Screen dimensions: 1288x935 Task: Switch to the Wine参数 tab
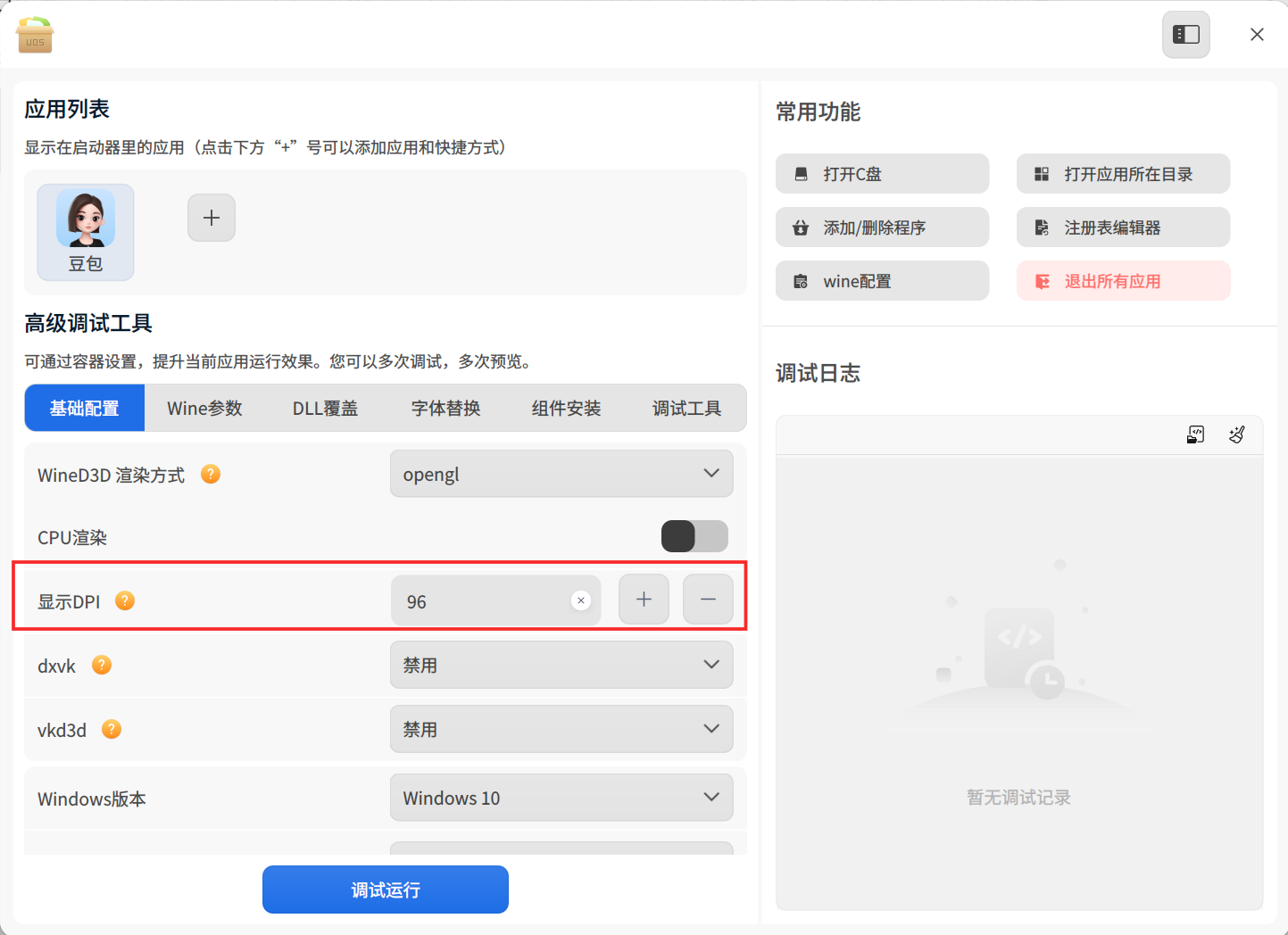(x=204, y=408)
